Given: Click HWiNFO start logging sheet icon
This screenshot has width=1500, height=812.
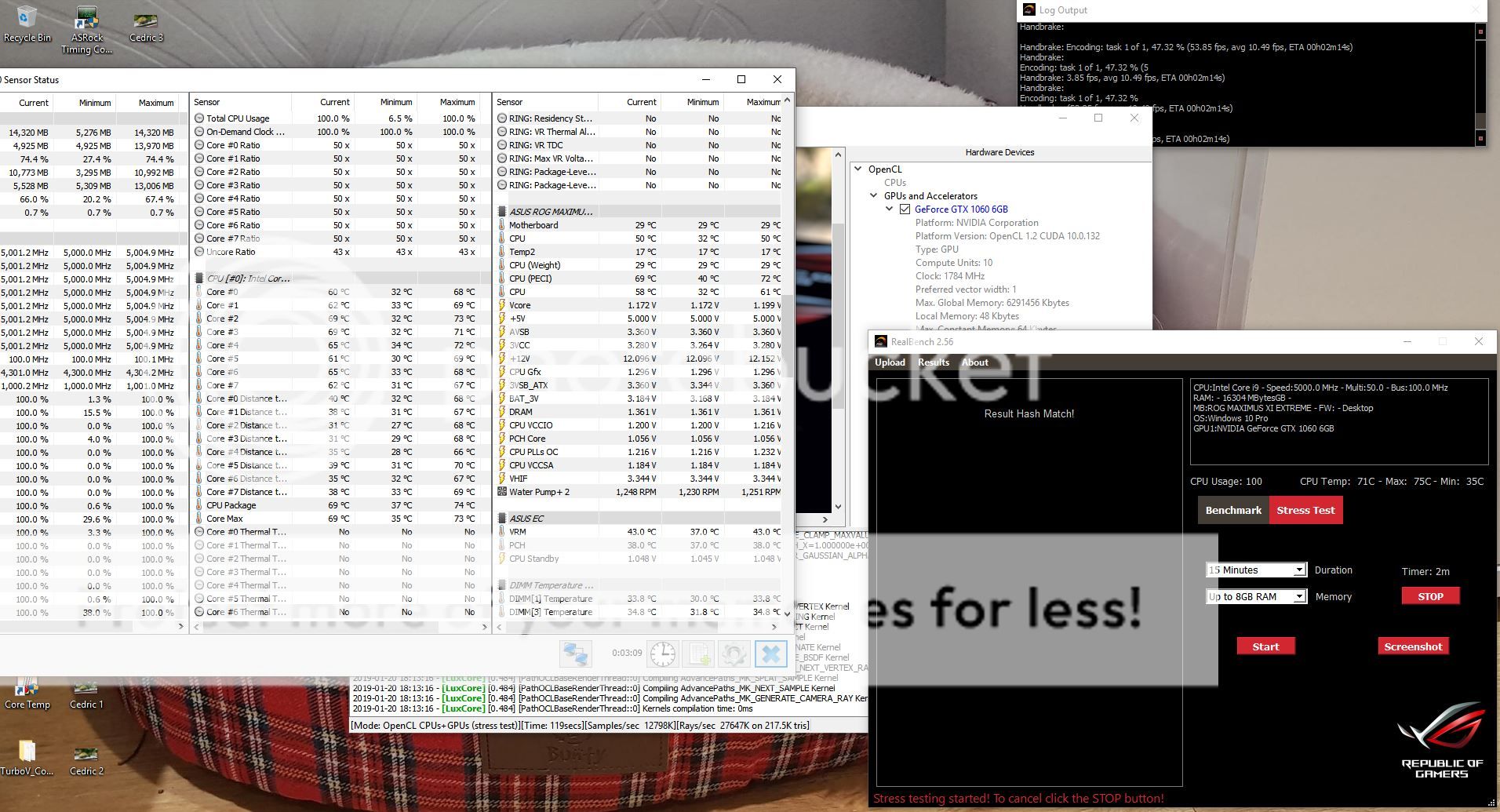Looking at the screenshot, I should 699,654.
